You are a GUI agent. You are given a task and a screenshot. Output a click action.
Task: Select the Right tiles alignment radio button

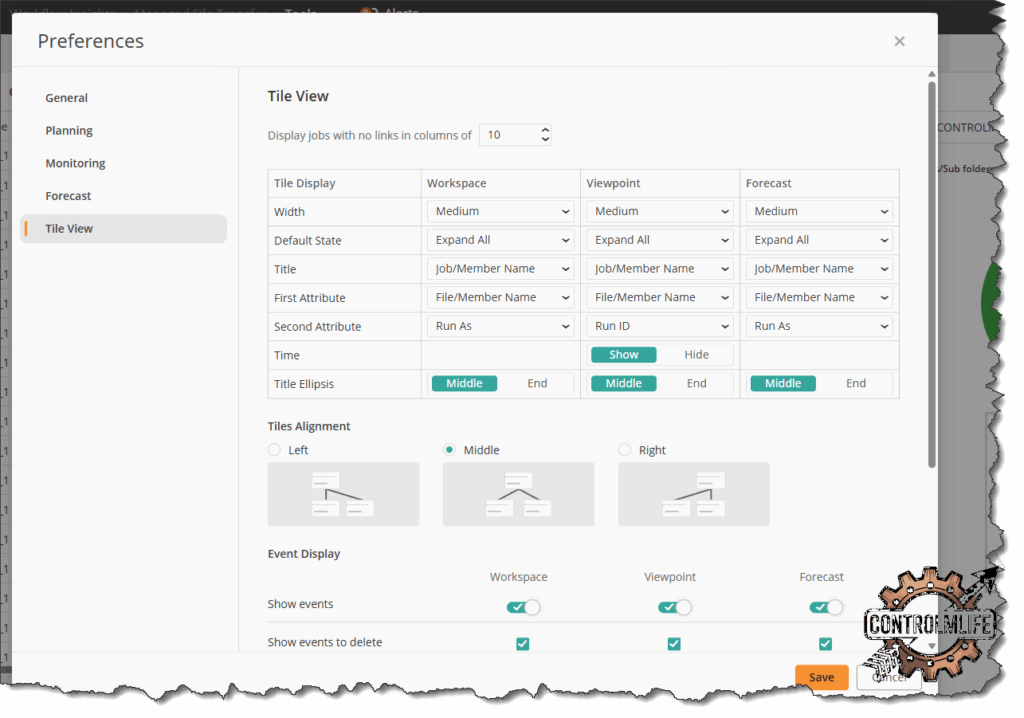pos(625,450)
